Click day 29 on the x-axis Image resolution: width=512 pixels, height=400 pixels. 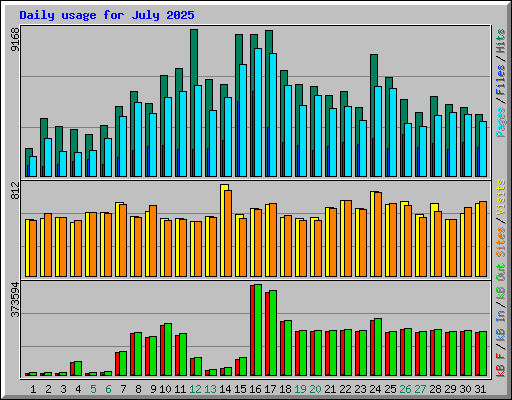(x=450, y=389)
